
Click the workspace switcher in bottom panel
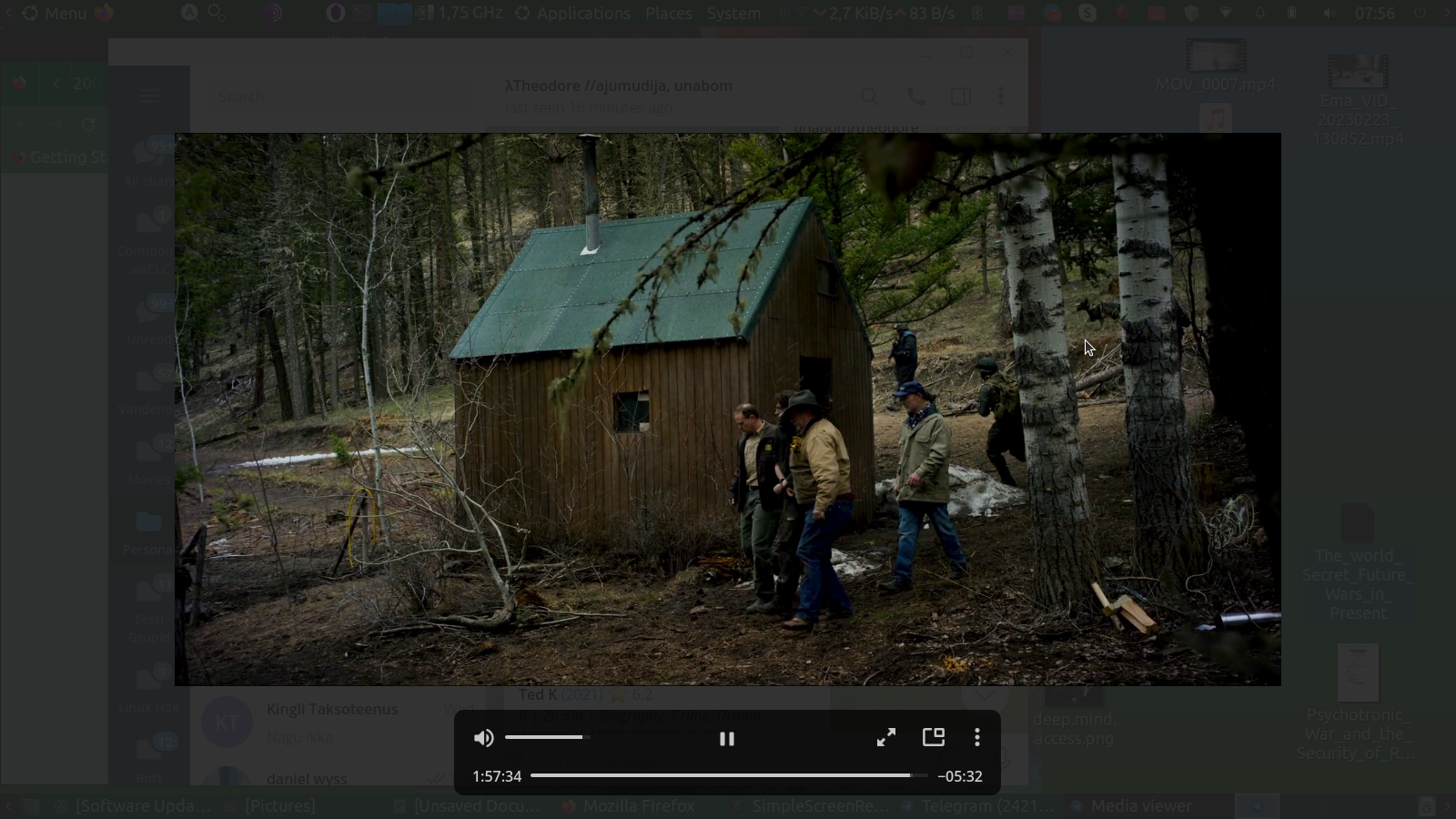click(x=1257, y=806)
